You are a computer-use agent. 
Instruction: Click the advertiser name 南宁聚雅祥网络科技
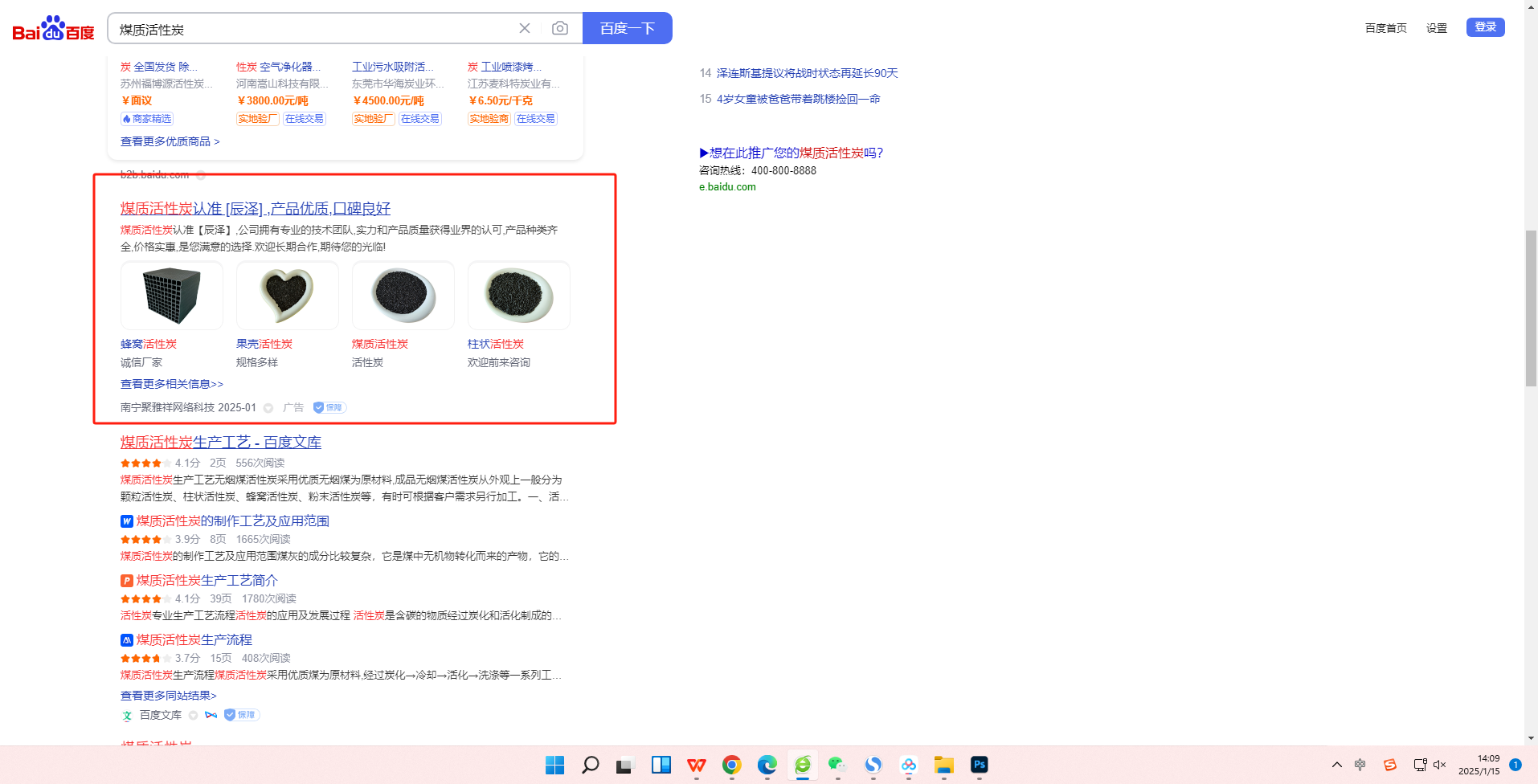coord(167,407)
